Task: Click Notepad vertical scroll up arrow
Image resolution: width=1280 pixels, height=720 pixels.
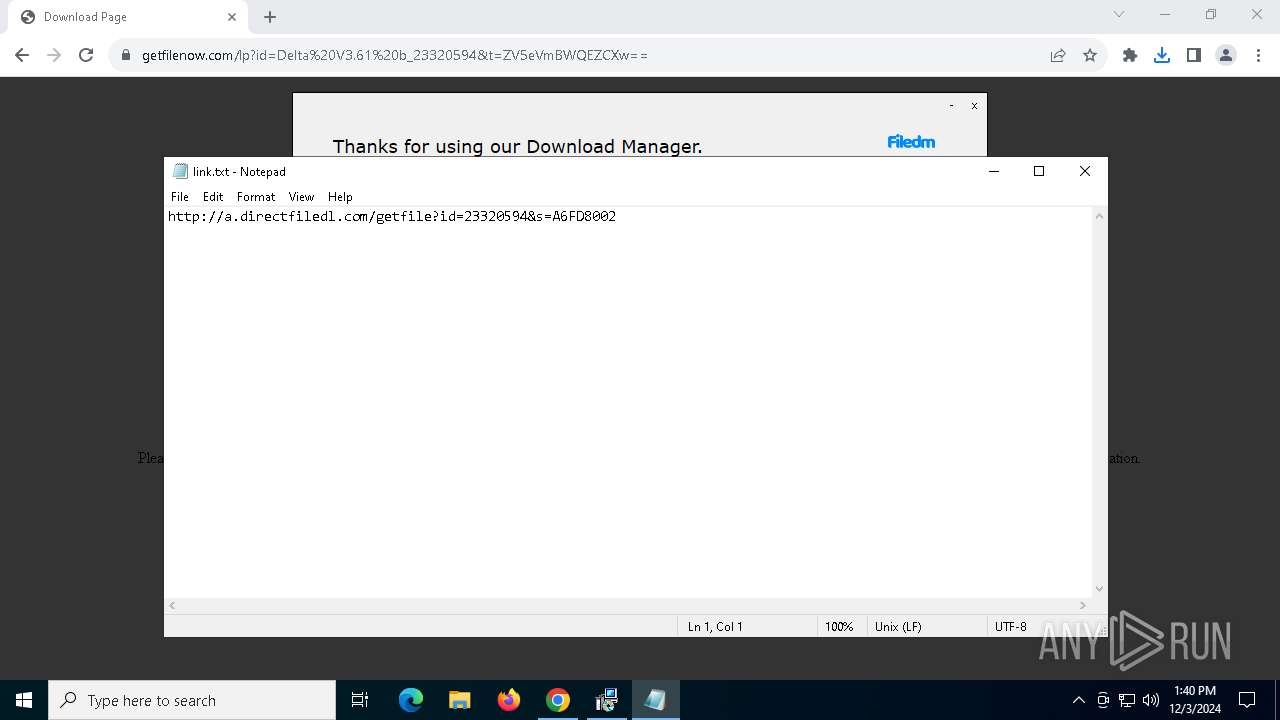Action: pos(1100,216)
